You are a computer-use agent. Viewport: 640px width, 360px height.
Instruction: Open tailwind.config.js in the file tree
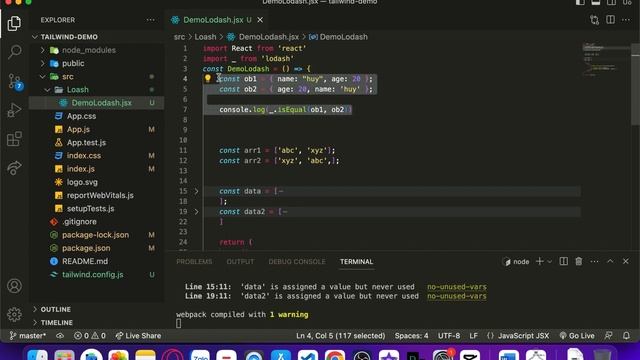[x=92, y=274]
